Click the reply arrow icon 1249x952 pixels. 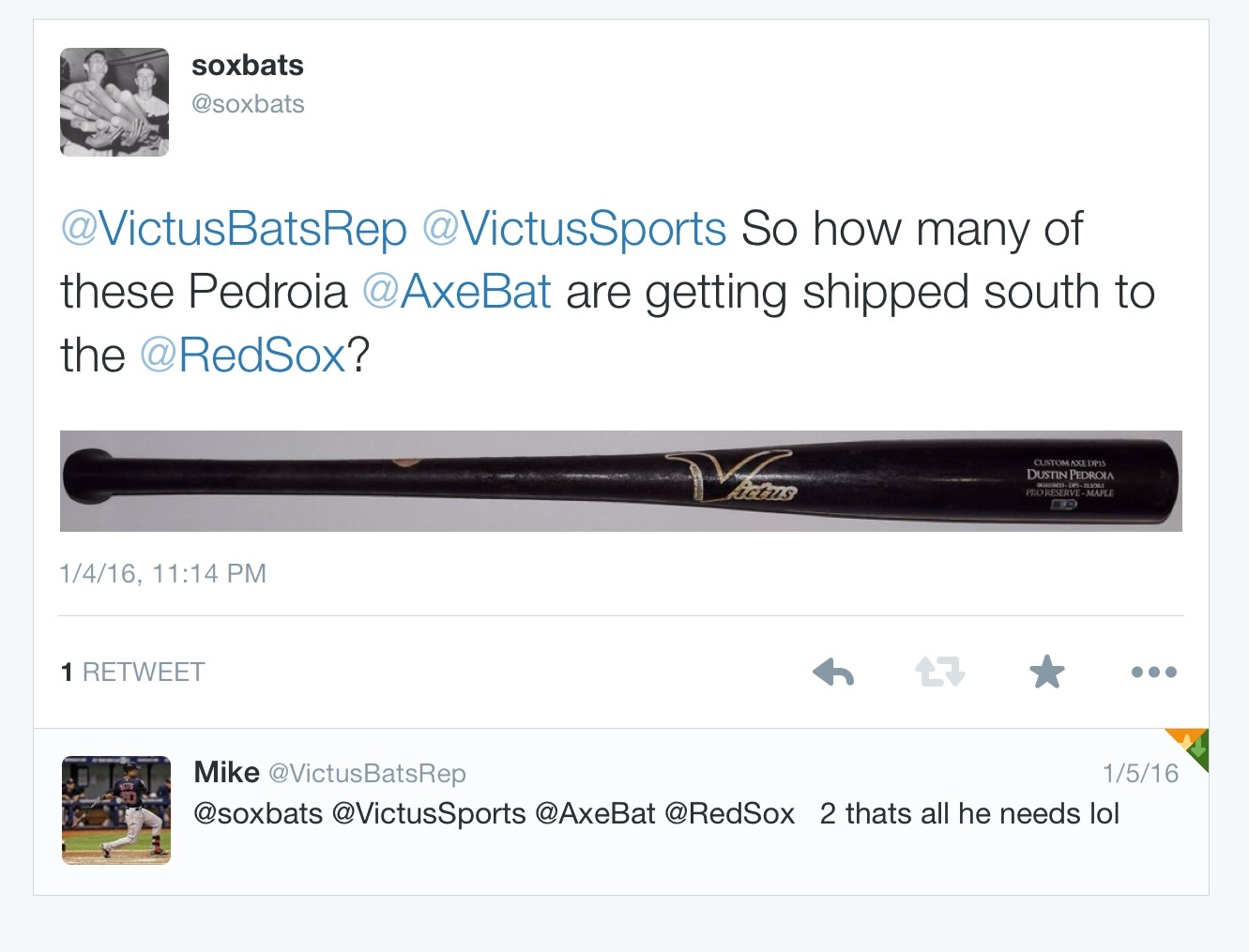pos(833,672)
